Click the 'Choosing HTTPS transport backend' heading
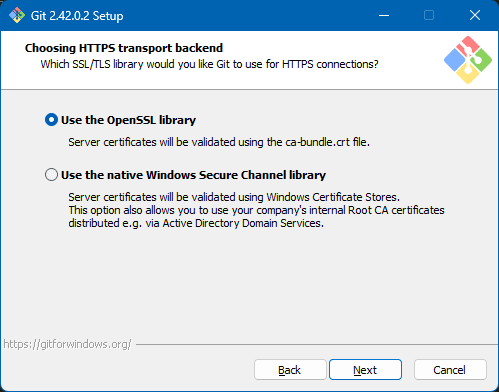 (x=124, y=48)
